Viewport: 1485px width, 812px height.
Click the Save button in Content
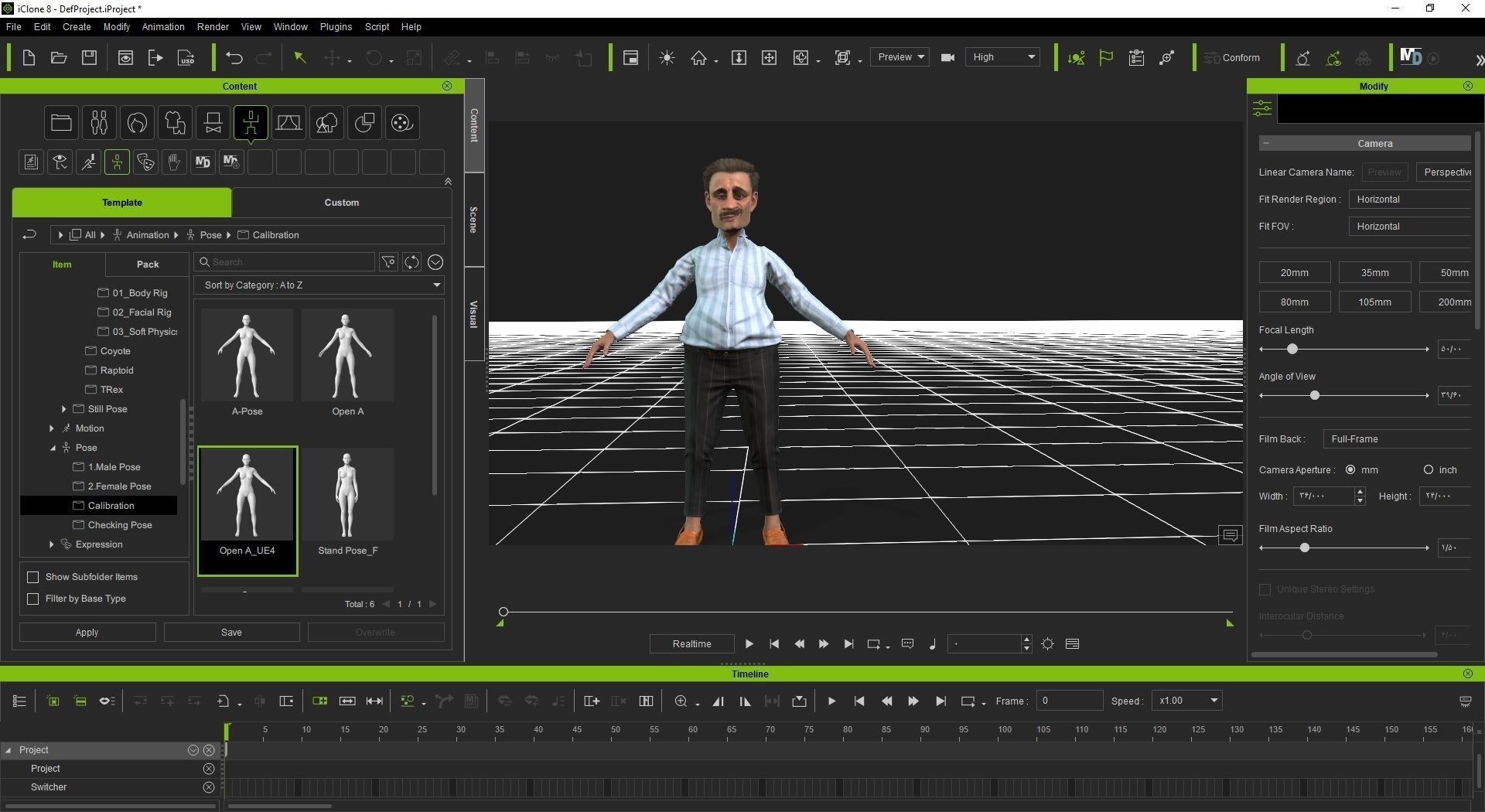point(231,633)
